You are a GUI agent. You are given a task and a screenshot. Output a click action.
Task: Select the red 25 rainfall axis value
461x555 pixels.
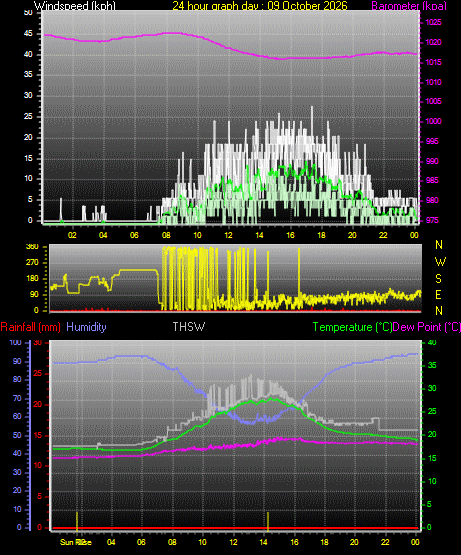tap(38, 374)
